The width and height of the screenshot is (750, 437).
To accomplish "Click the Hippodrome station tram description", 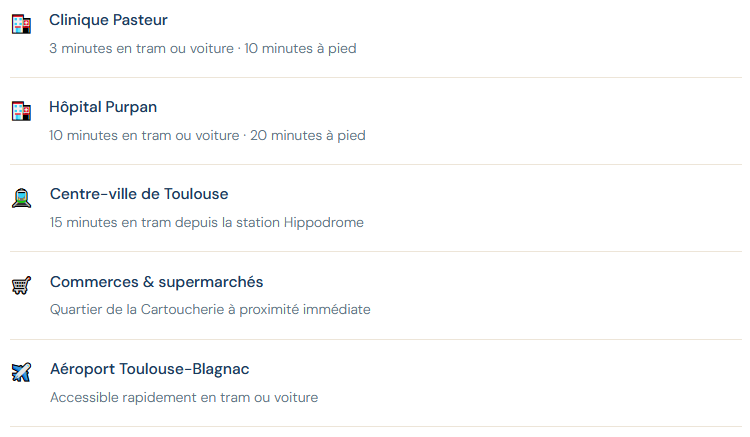I will [x=206, y=222].
